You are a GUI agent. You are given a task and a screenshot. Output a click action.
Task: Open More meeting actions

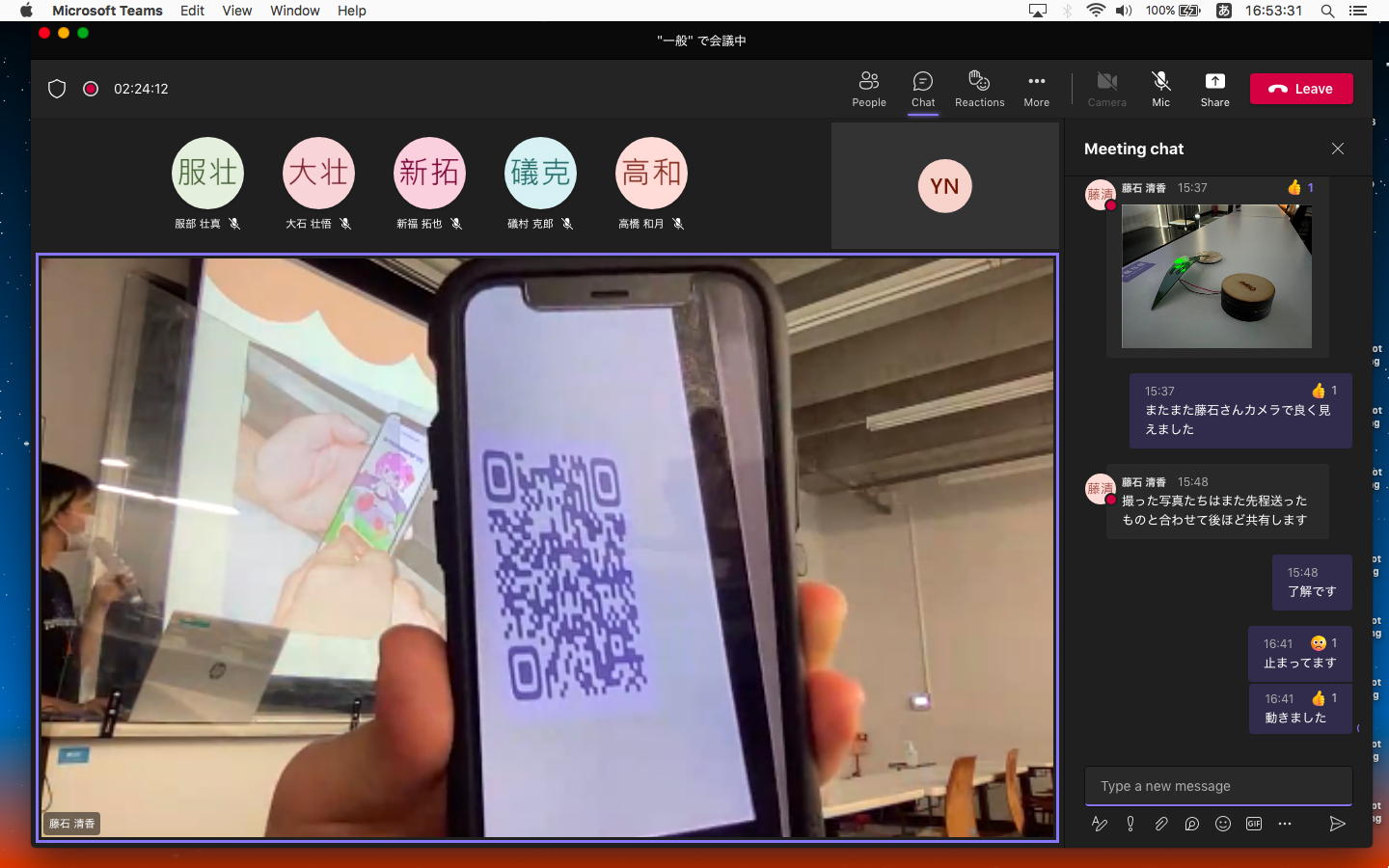pyautogui.click(x=1036, y=89)
